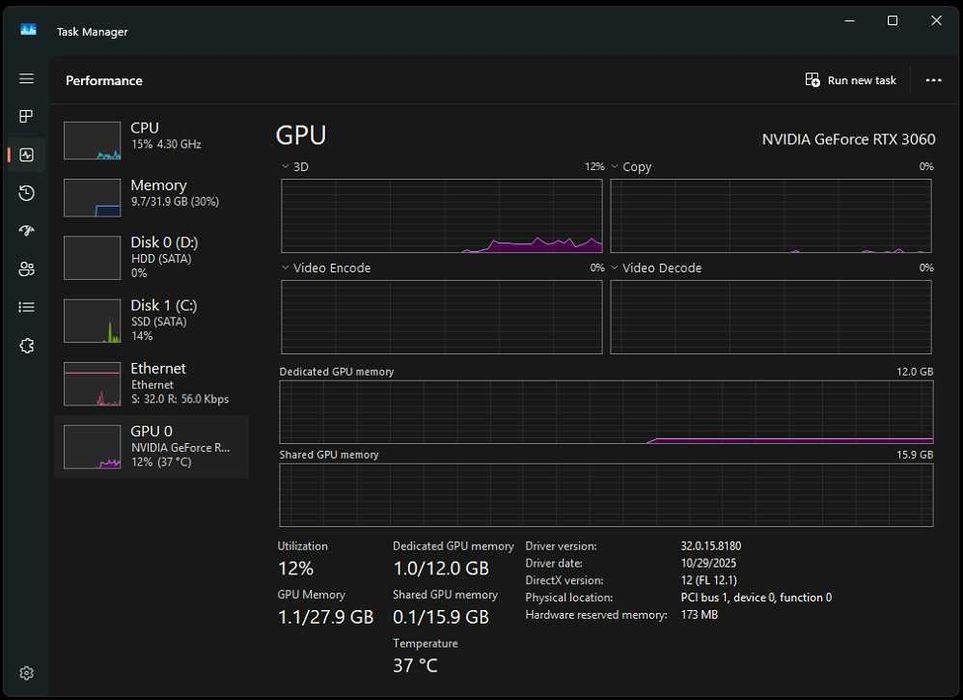Click driver version 32.0.15.8180

[711, 546]
